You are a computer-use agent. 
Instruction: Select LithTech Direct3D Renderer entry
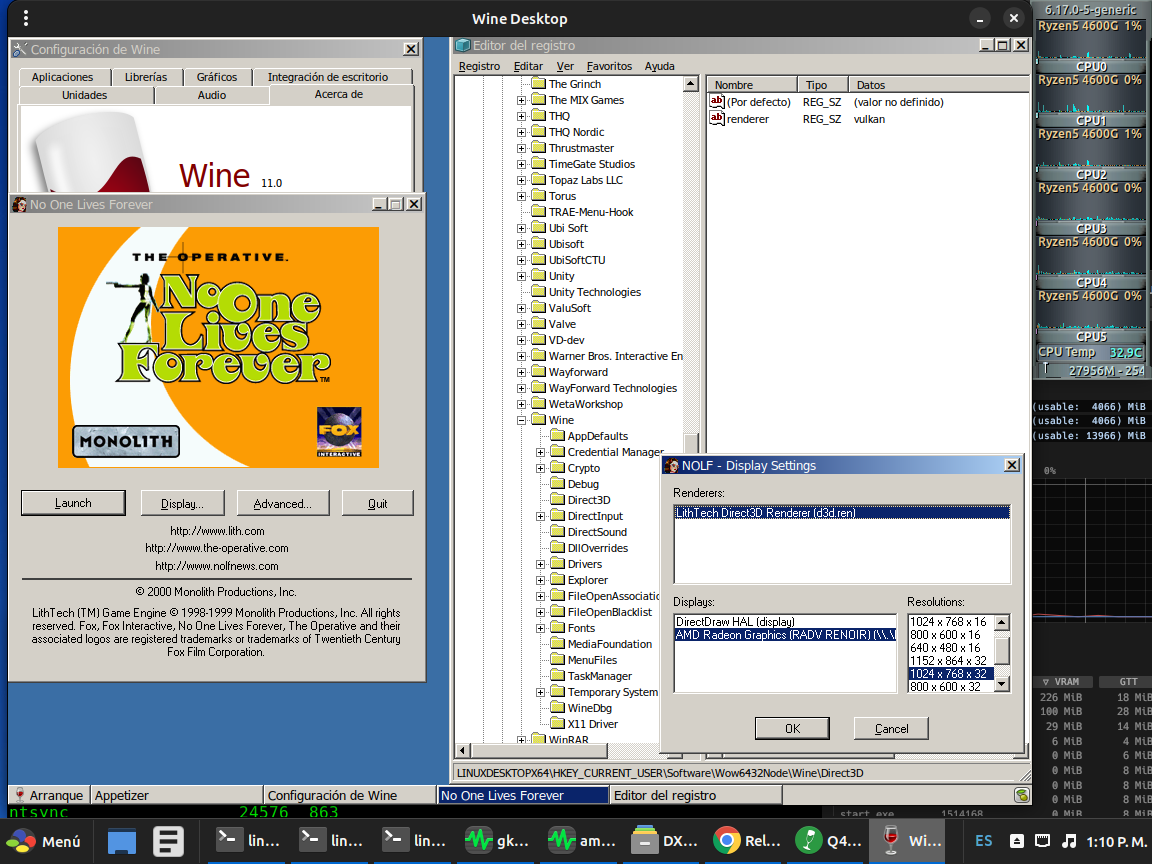pyautogui.click(x=842, y=513)
